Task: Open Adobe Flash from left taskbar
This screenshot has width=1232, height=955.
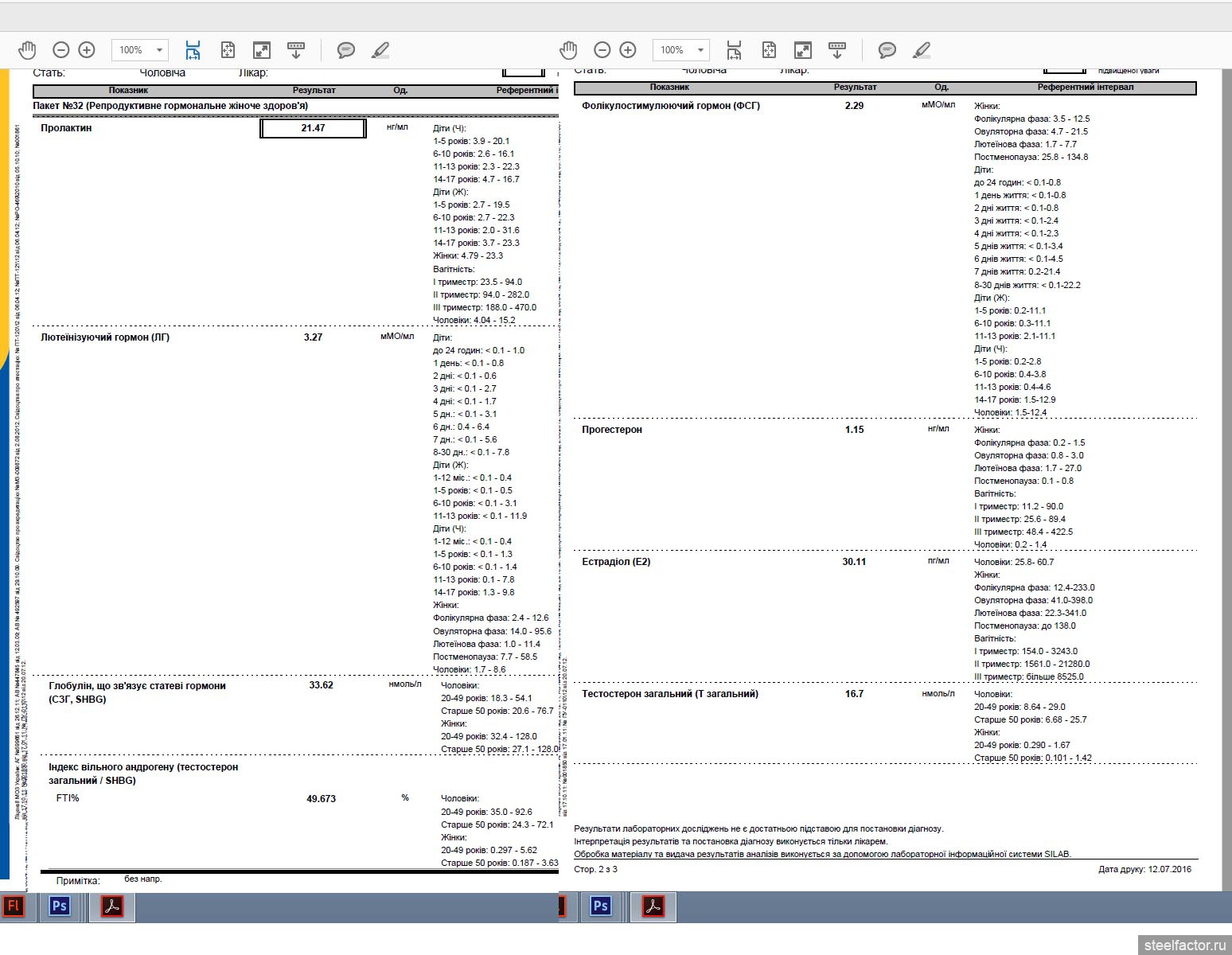Action: click(x=12, y=906)
